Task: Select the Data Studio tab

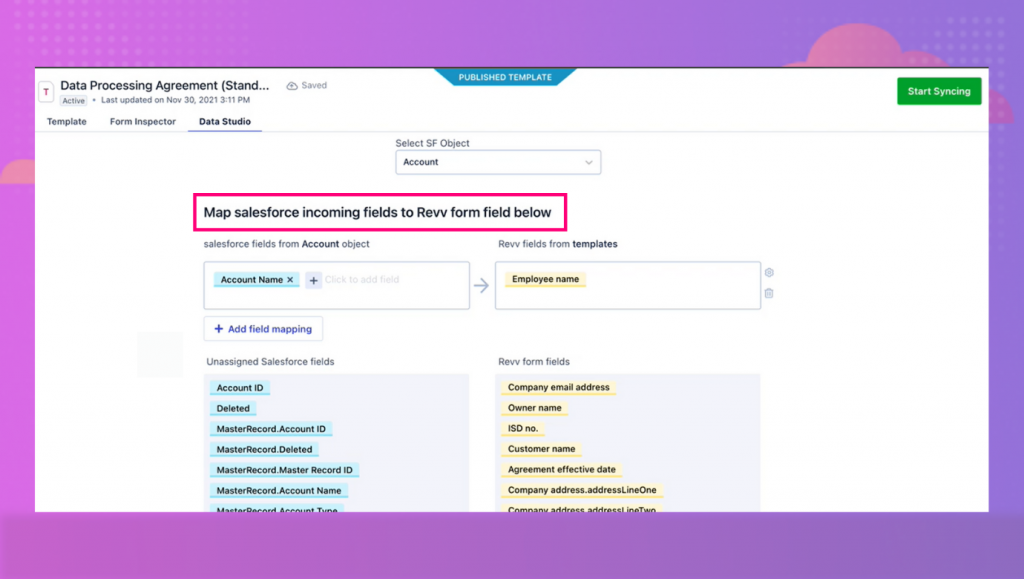Action: point(225,121)
